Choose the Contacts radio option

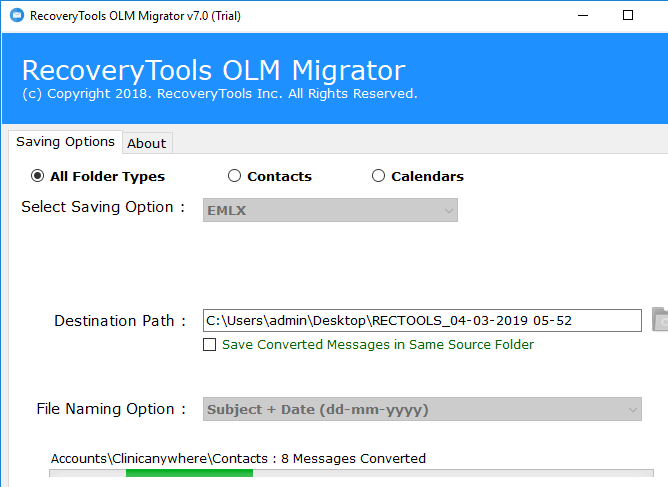pyautogui.click(x=235, y=176)
